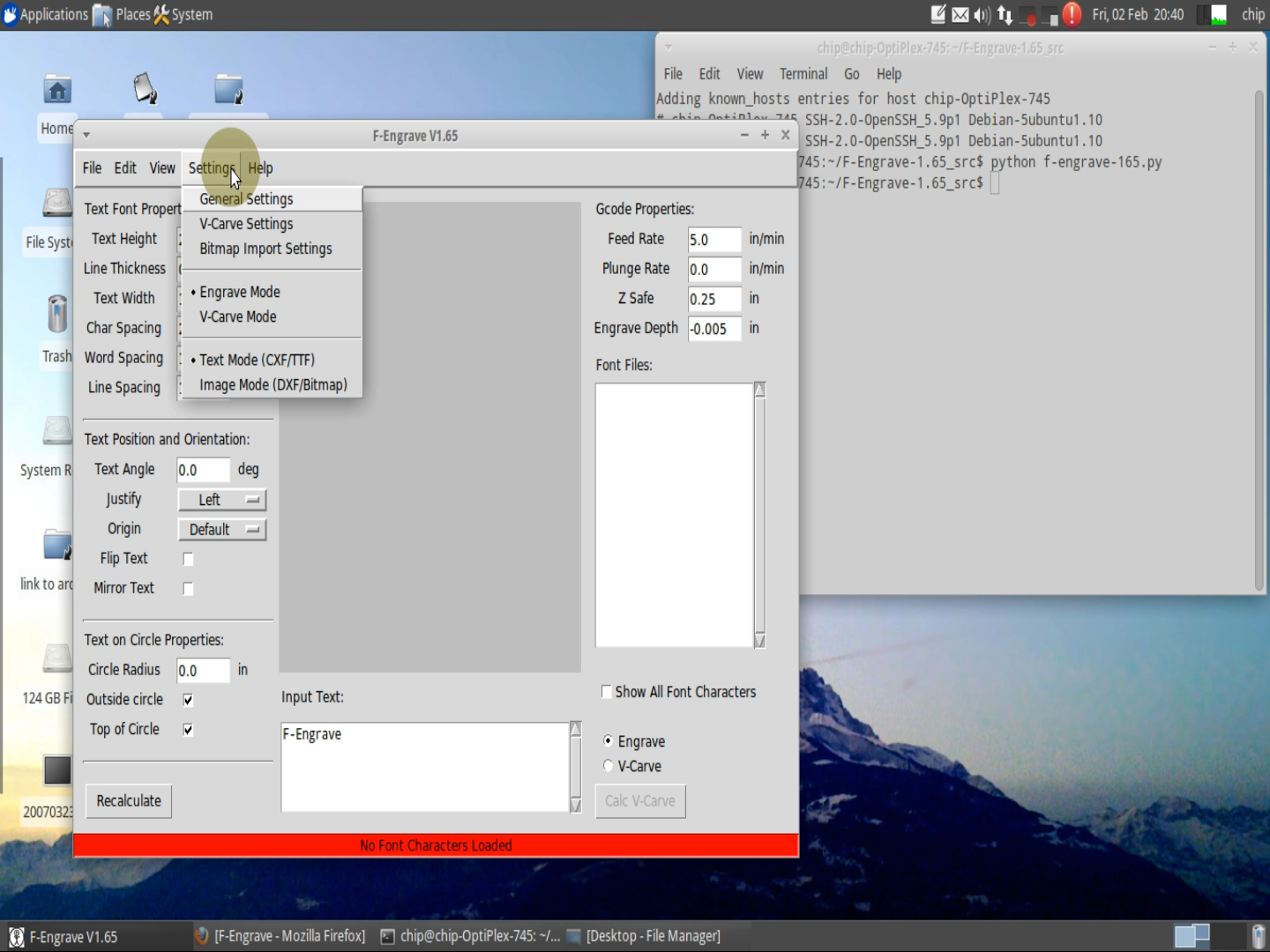Select General Settings from the Settings menu
Screen dimensions: 1270x952
click(x=246, y=198)
